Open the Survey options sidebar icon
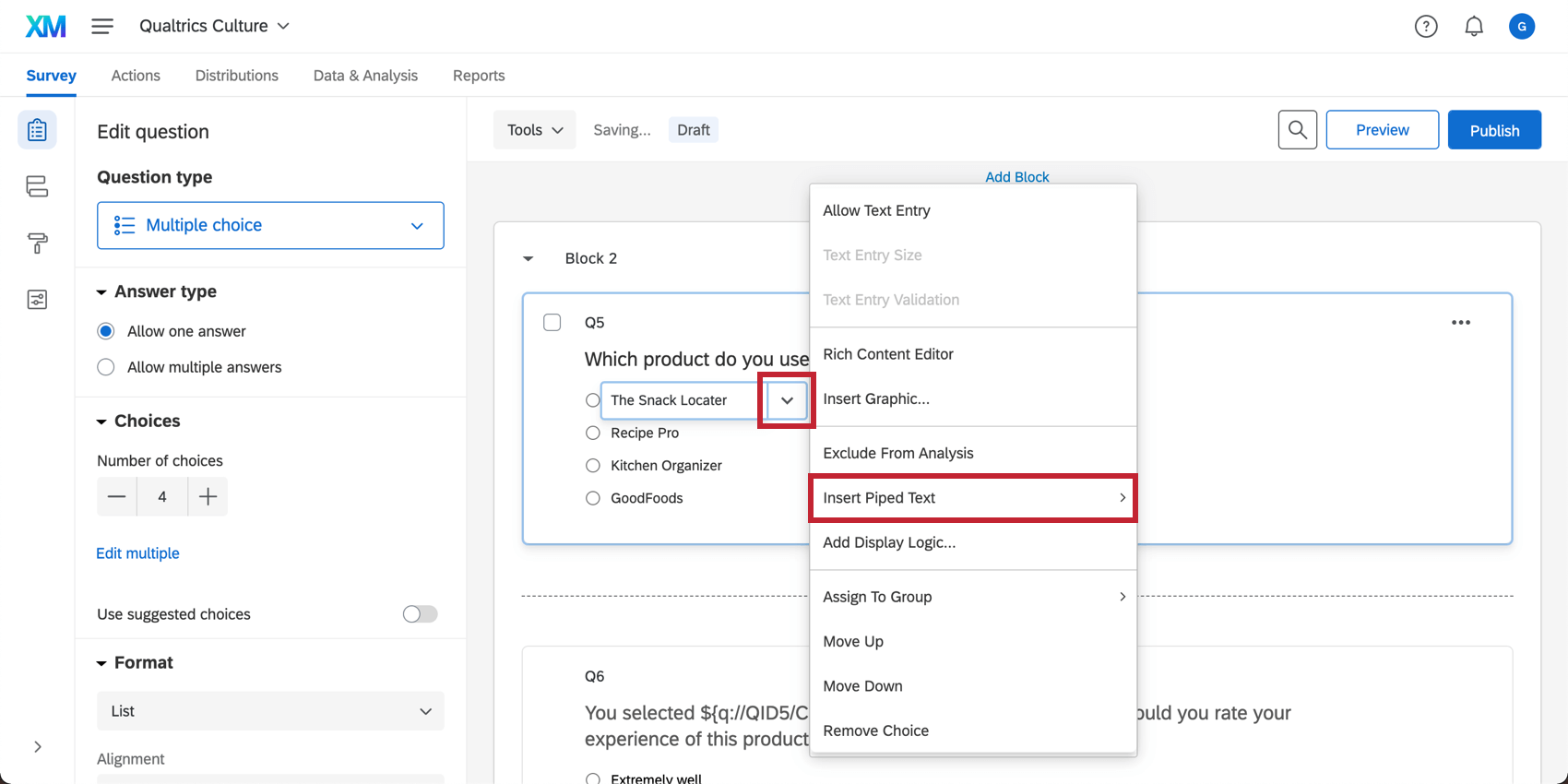1568x784 pixels. (x=37, y=300)
